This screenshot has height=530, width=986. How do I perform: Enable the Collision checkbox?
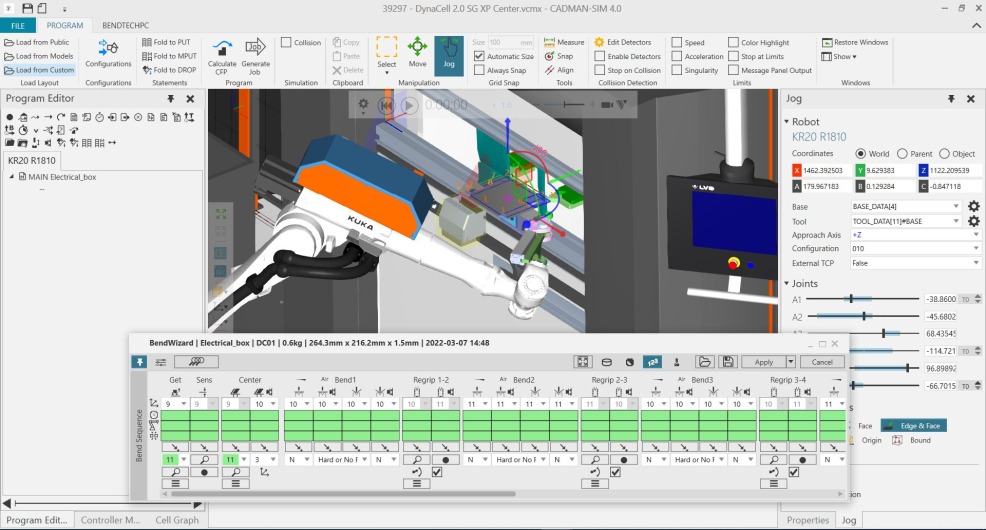(286, 42)
